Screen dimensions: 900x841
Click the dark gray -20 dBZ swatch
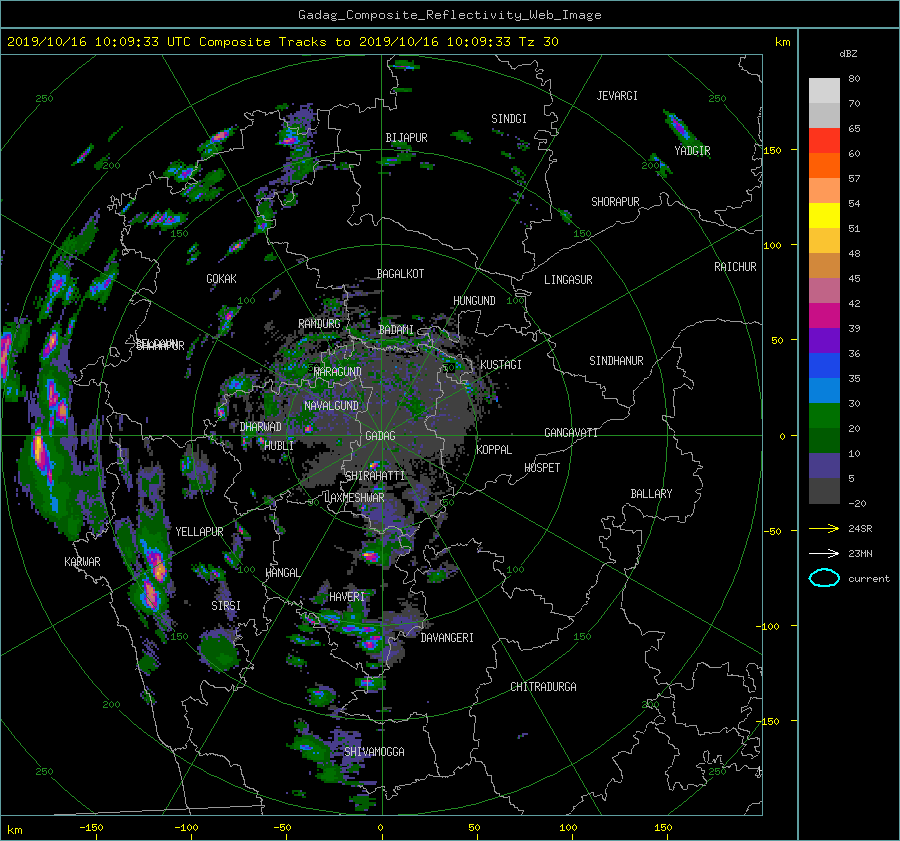(824, 491)
